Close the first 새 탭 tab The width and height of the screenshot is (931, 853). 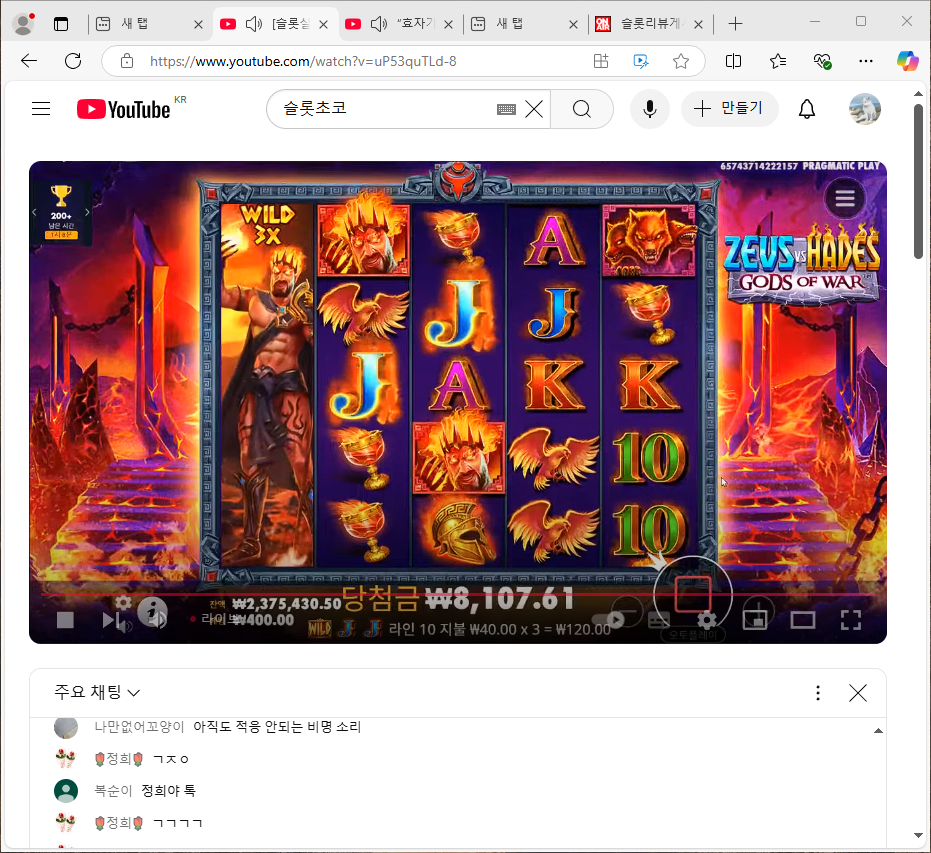[x=198, y=24]
